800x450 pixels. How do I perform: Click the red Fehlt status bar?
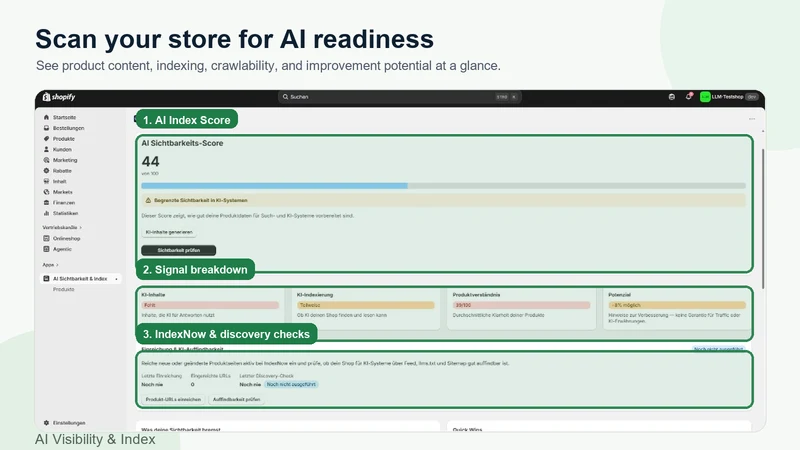click(210, 305)
